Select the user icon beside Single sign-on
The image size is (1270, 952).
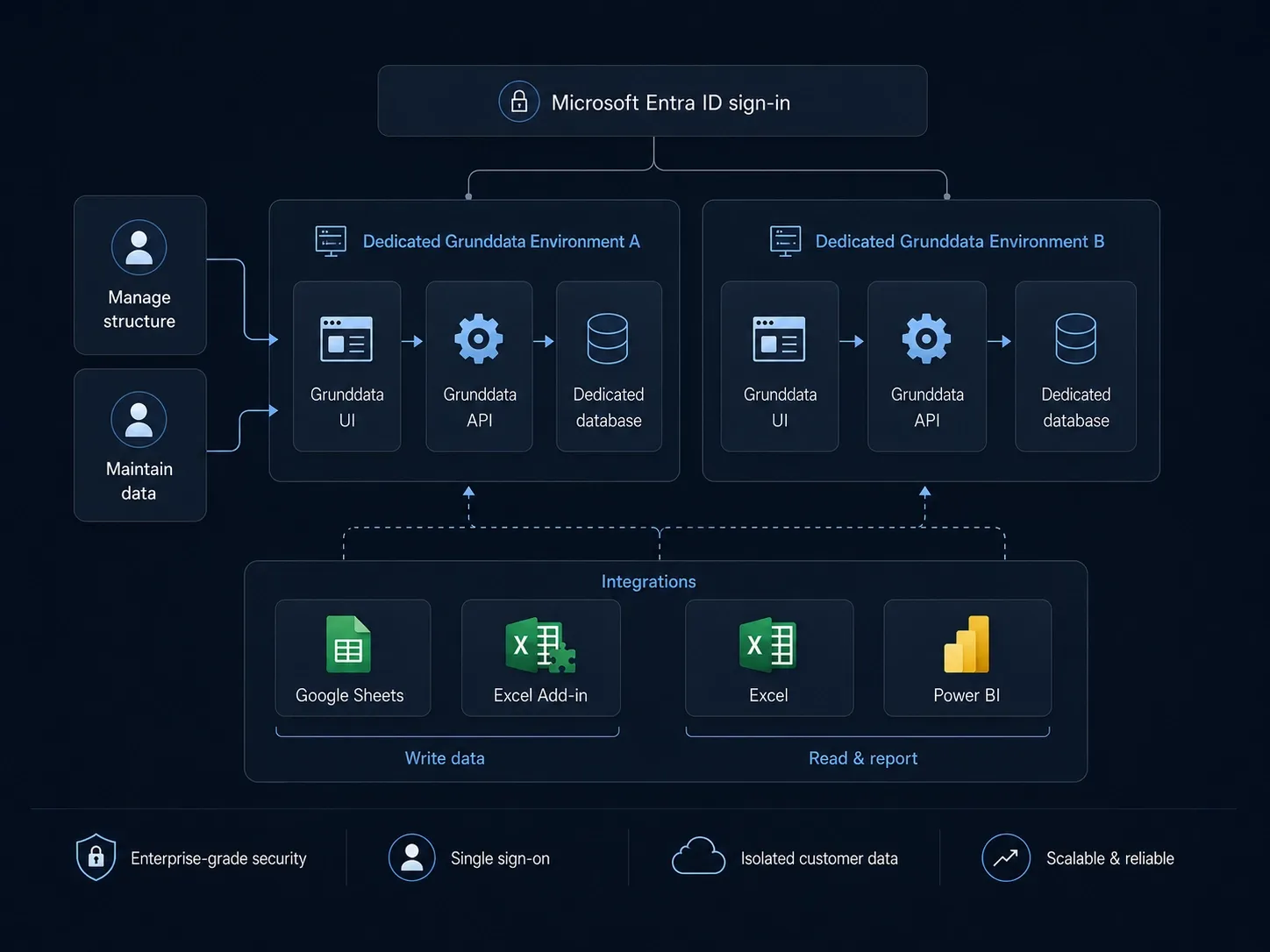412,857
